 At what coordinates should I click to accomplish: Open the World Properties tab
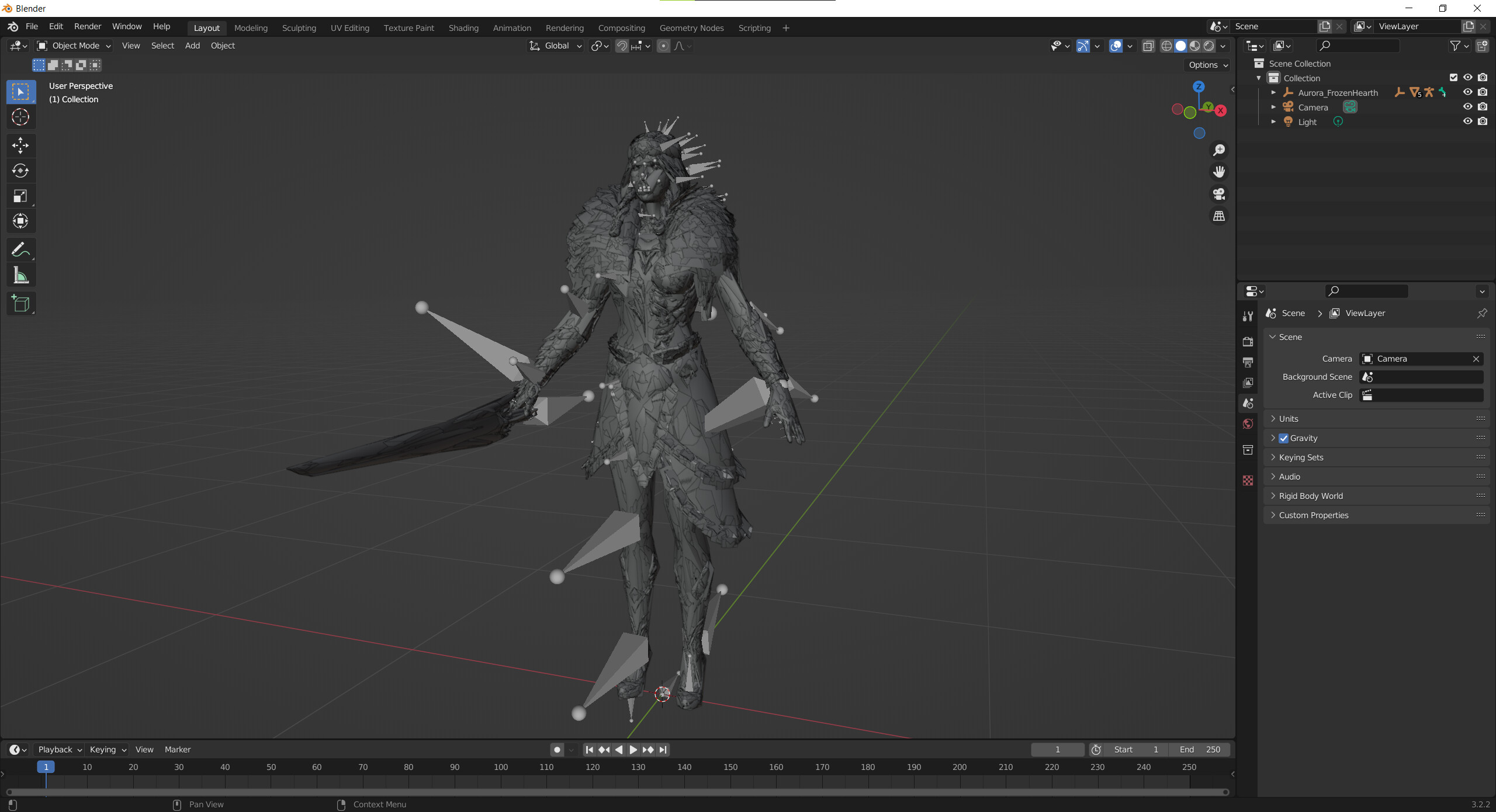click(1248, 424)
